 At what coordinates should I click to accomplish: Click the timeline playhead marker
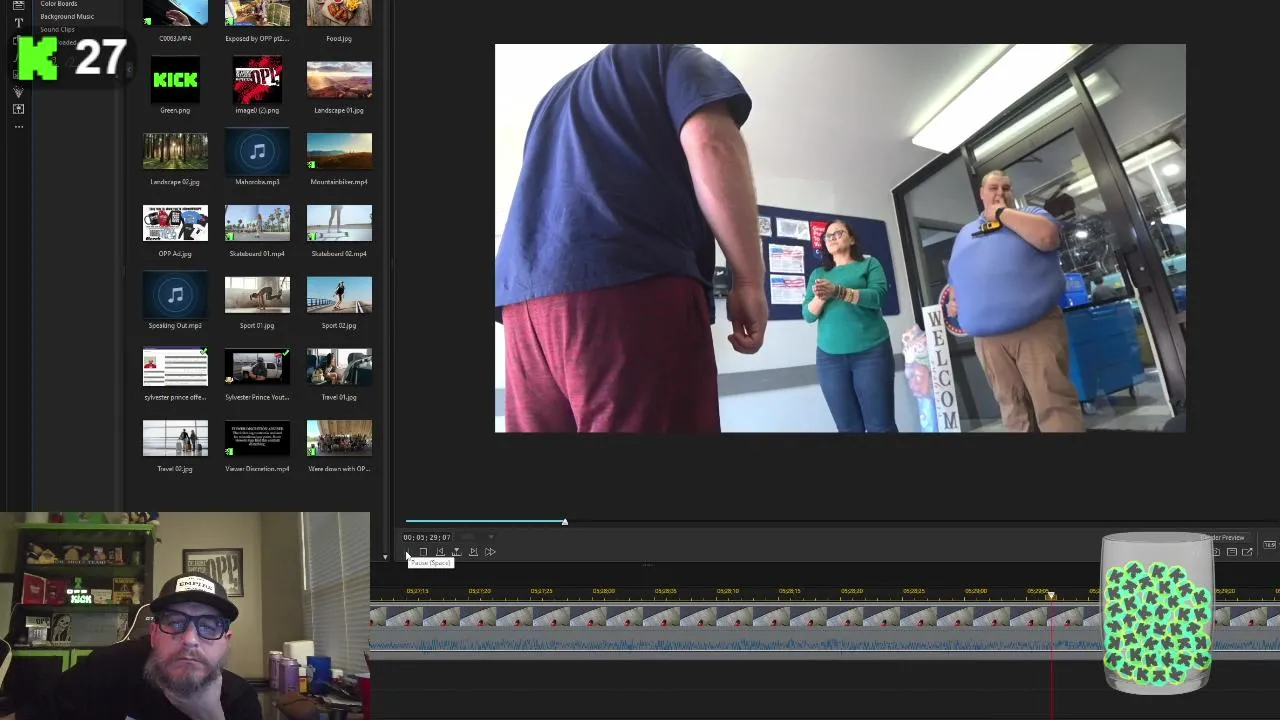click(1050, 595)
